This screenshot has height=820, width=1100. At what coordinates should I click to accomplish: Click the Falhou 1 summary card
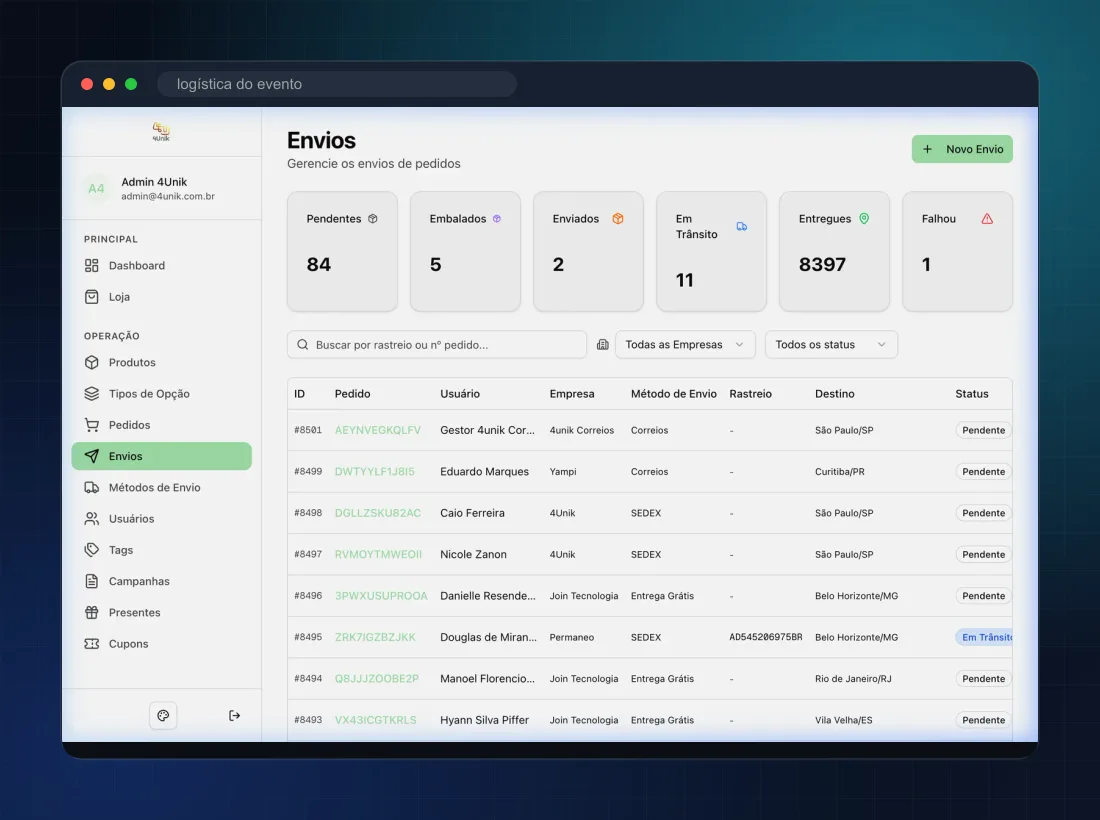coord(957,251)
